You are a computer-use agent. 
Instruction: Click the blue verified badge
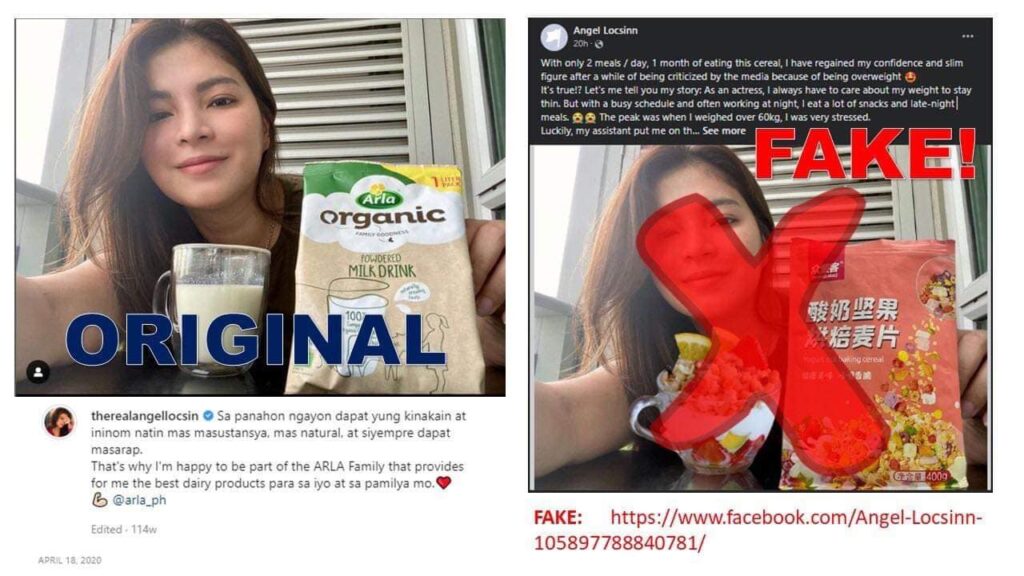tap(208, 415)
